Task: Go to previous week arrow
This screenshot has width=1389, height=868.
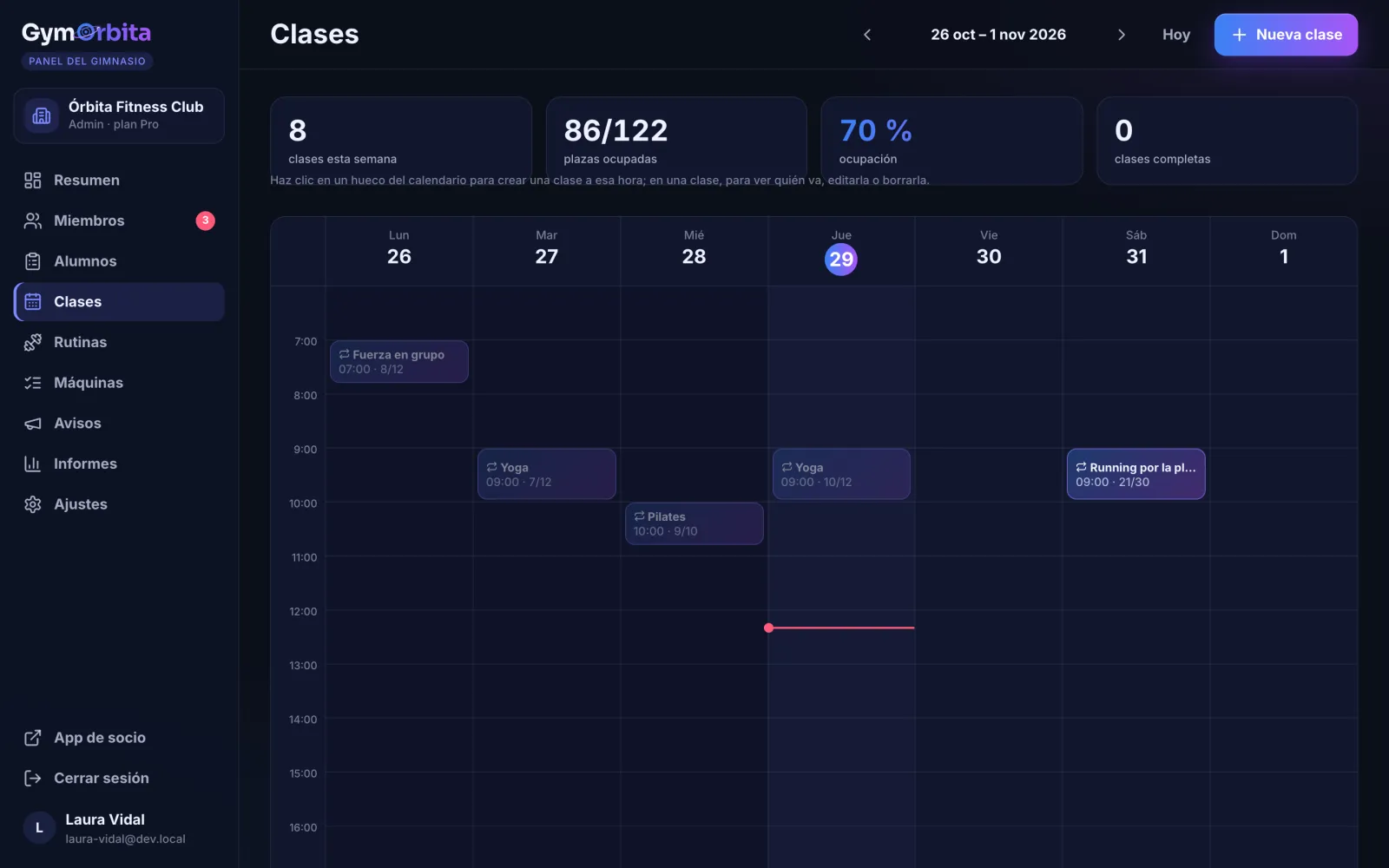Action: click(x=867, y=35)
